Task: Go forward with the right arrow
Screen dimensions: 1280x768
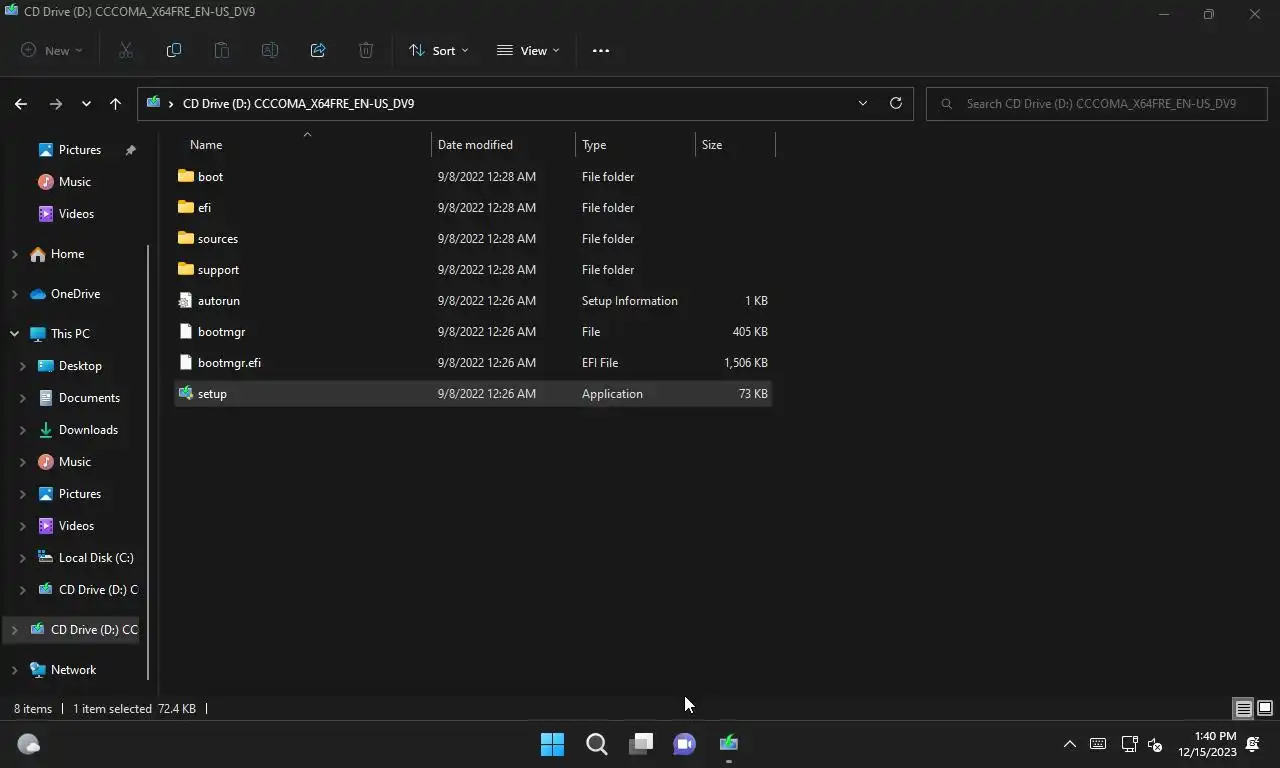Action: pyautogui.click(x=56, y=103)
